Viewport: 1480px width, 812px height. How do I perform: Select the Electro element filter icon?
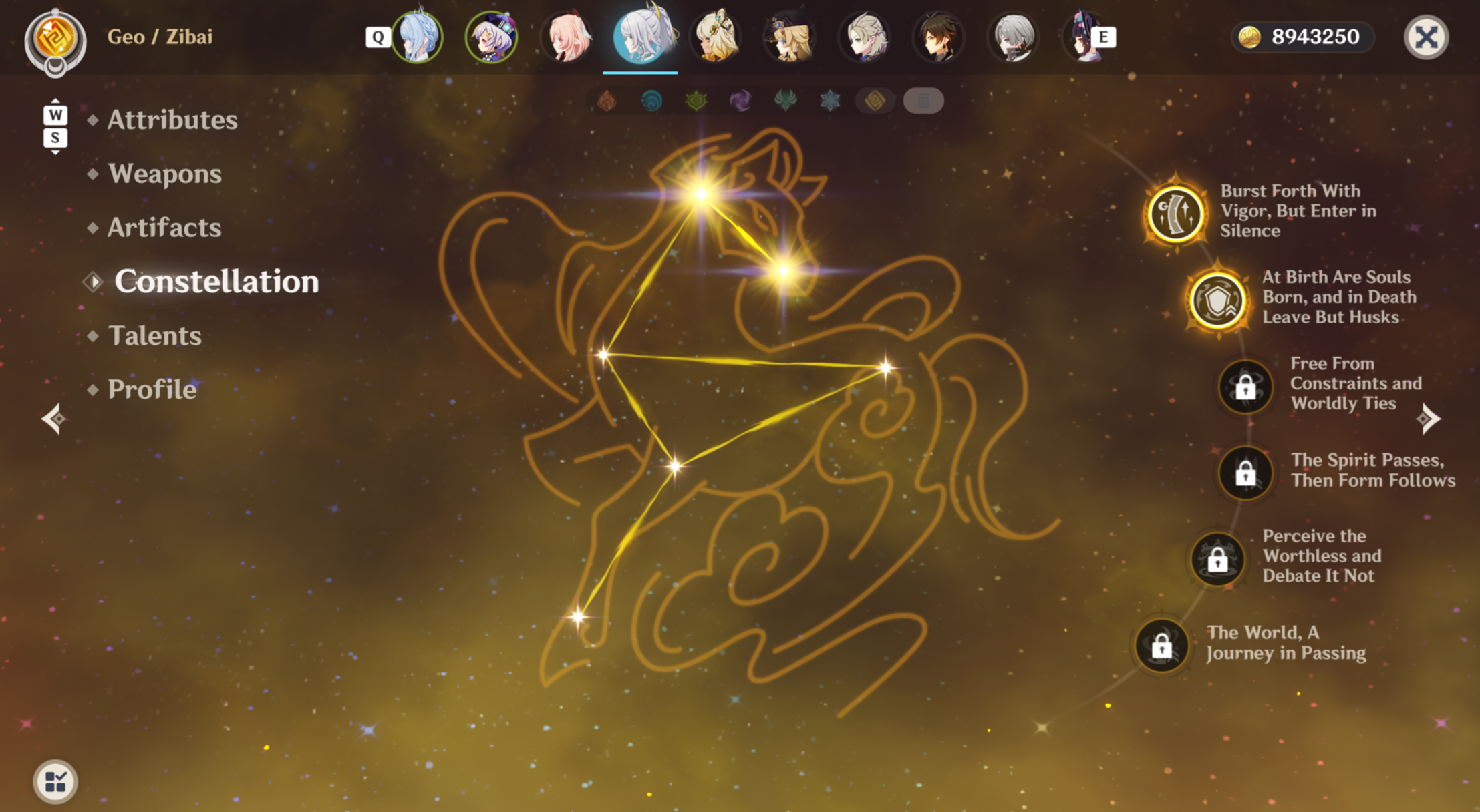pos(740,101)
